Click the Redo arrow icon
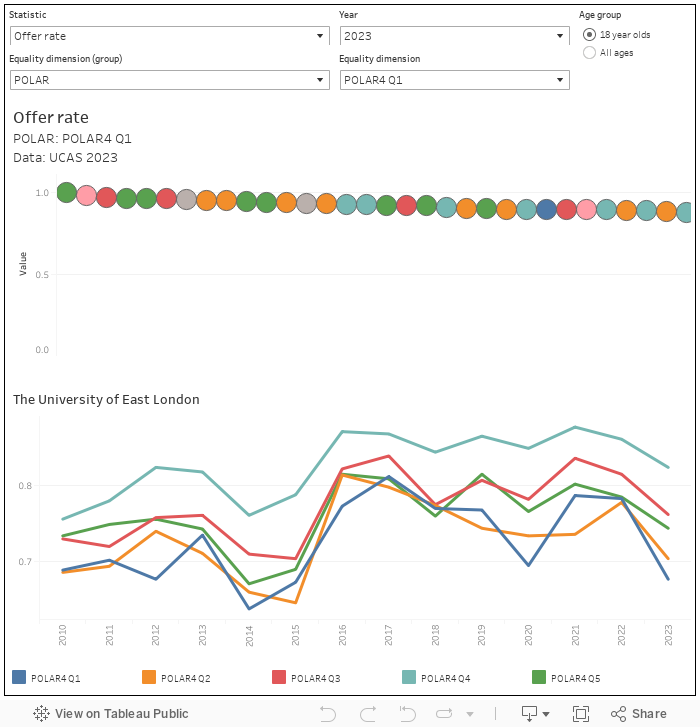Screen dimensions: 700x727 (x=369, y=714)
